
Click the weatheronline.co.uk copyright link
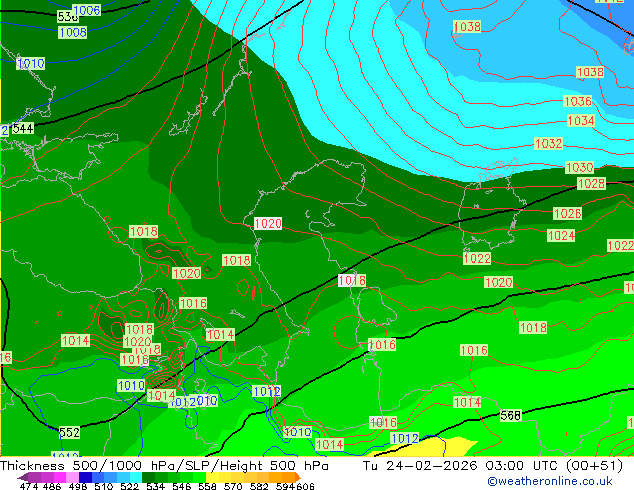tap(549, 482)
